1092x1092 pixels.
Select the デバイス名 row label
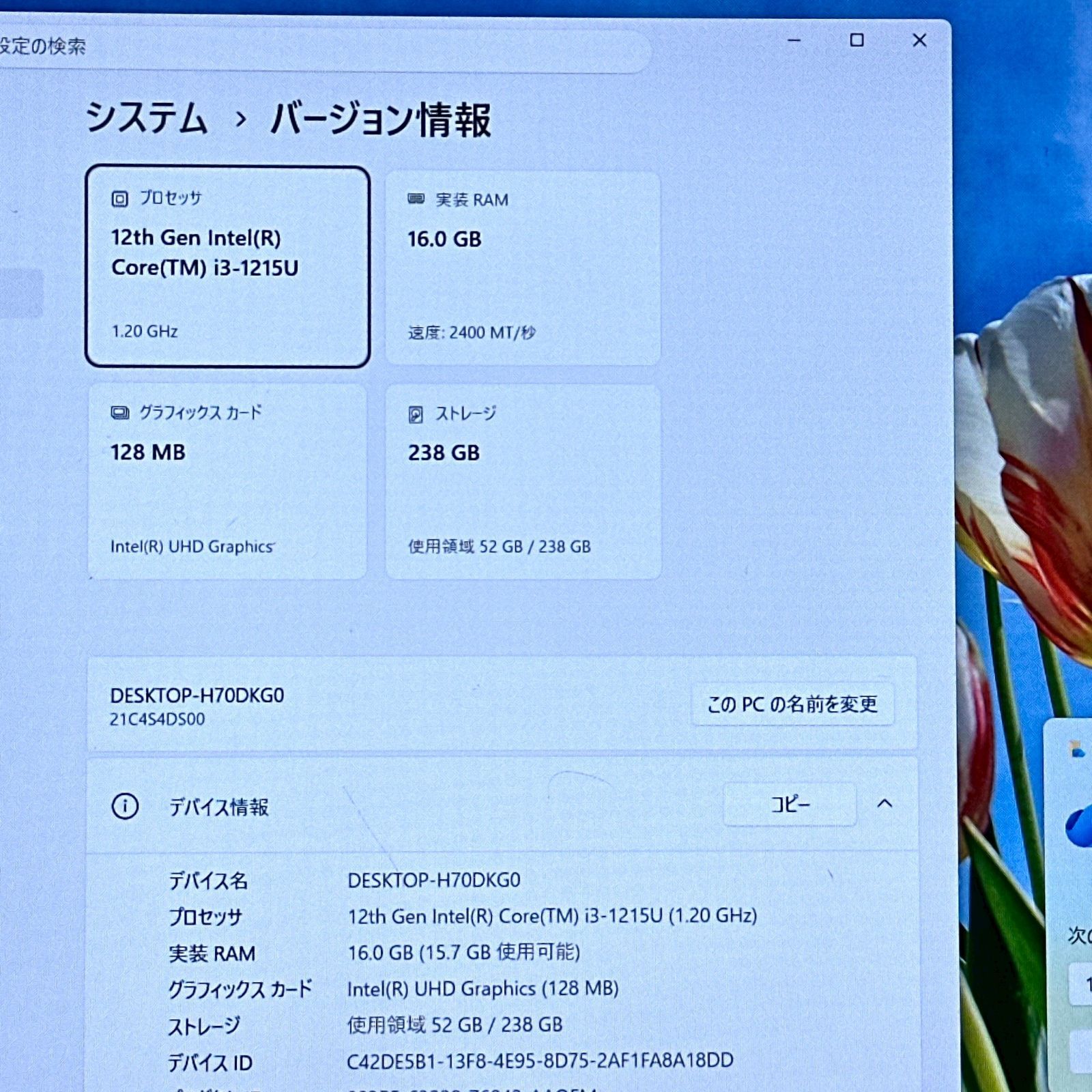click(208, 880)
